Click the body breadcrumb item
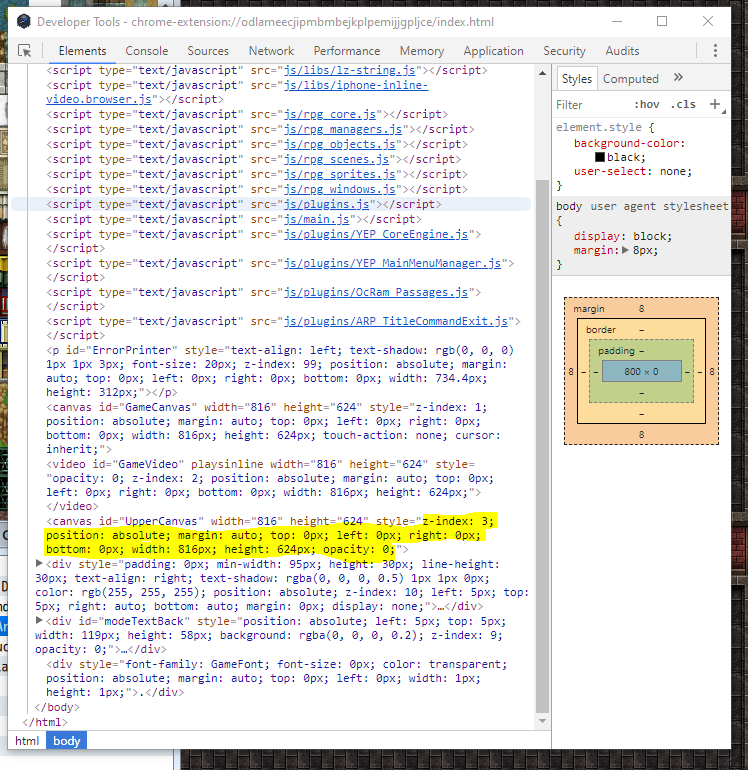This screenshot has height=770, width=748. coord(66,741)
